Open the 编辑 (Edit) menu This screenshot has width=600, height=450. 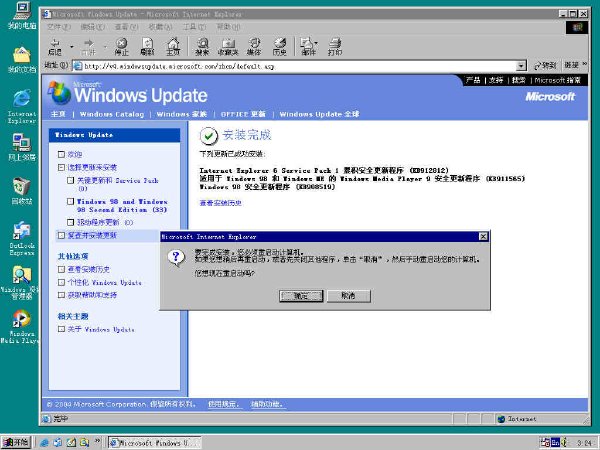(x=93, y=27)
